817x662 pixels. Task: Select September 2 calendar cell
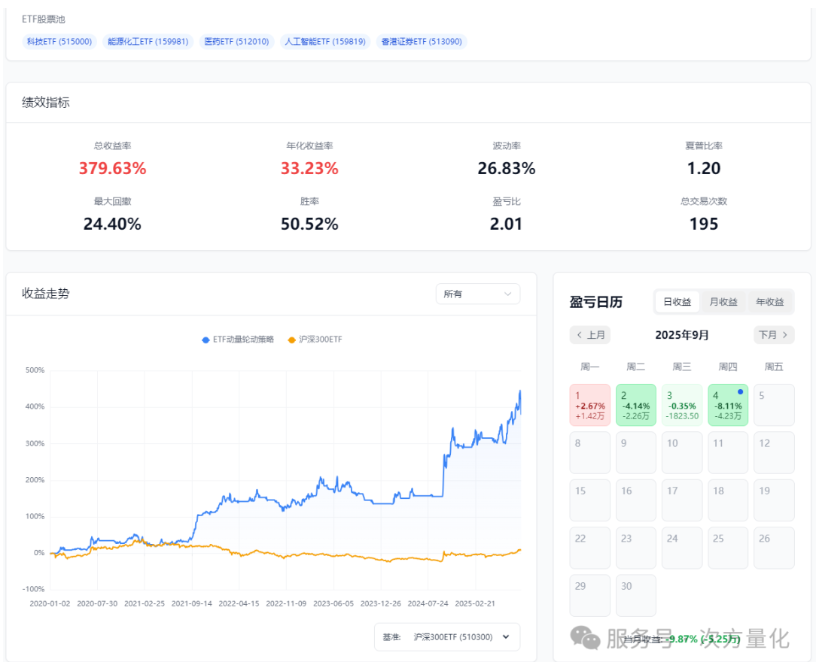point(635,405)
